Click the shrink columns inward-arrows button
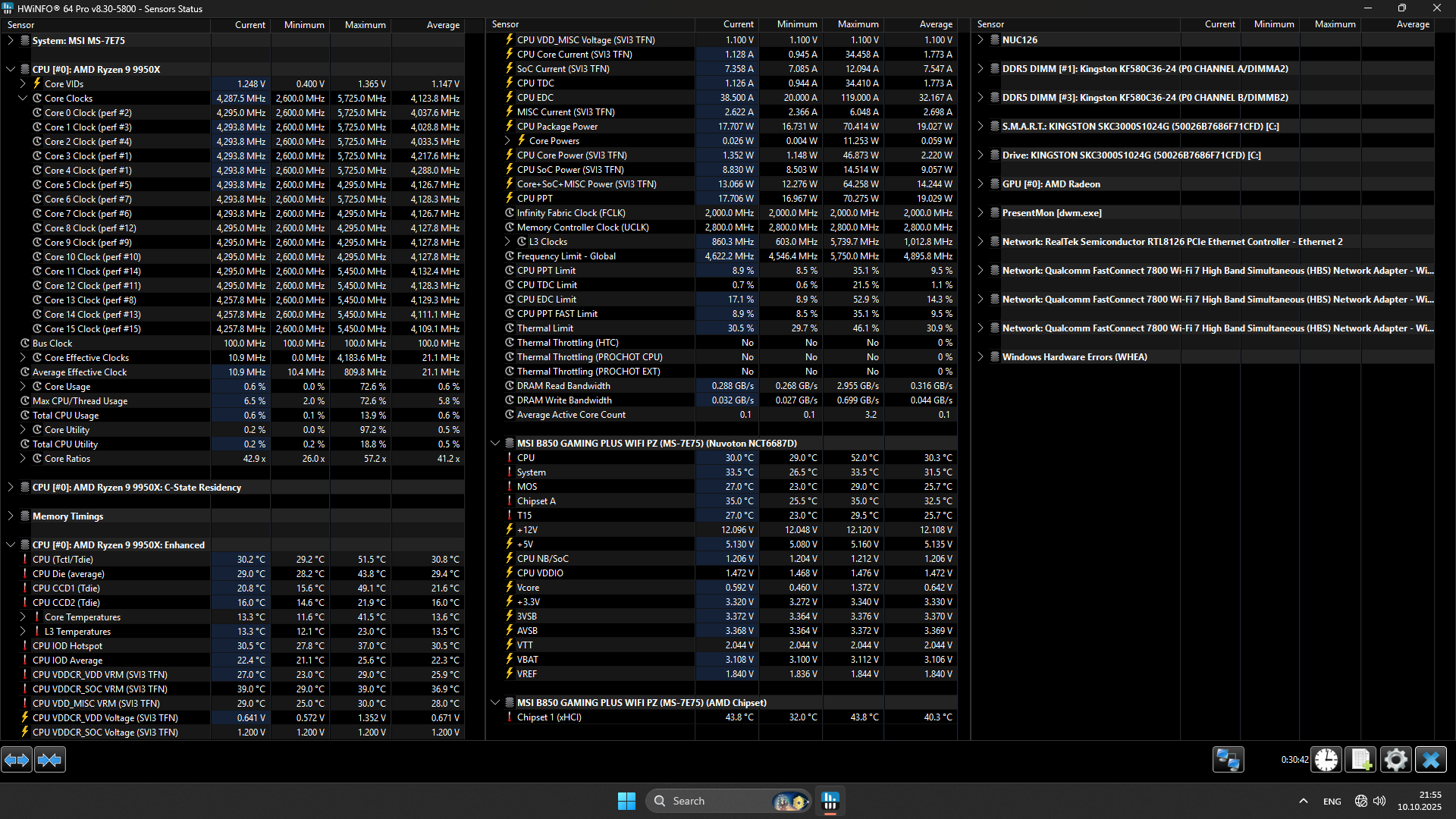The image size is (1456, 819). coord(50,759)
